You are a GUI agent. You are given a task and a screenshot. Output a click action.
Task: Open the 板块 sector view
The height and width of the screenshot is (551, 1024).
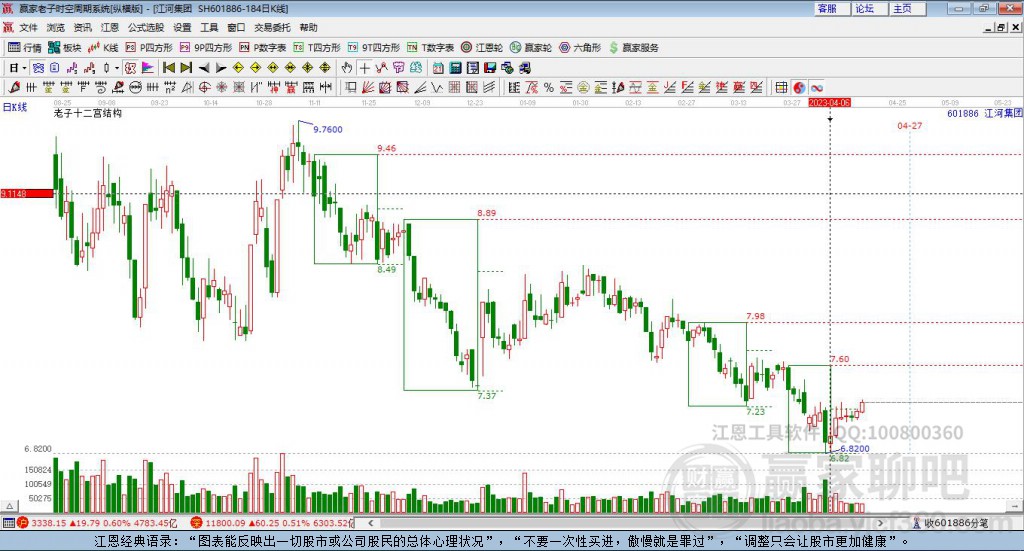pyautogui.click(x=64, y=48)
